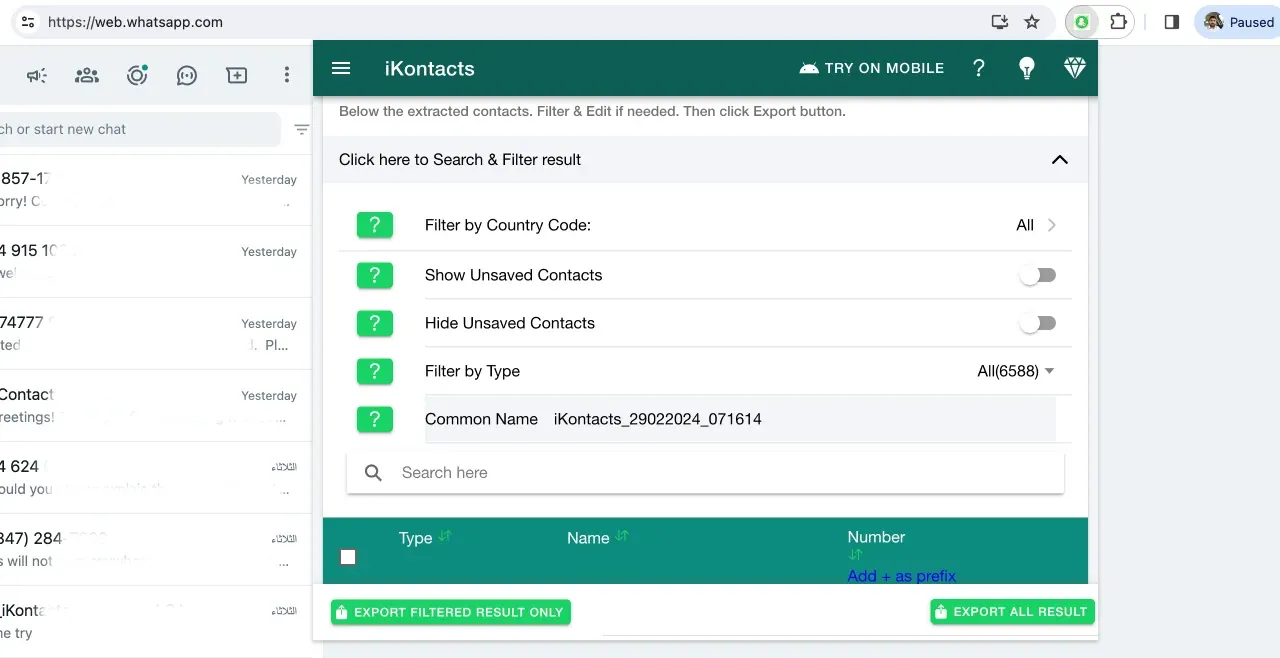Click the search magnifier icon
This screenshot has height=658, width=1280.
tap(373, 473)
